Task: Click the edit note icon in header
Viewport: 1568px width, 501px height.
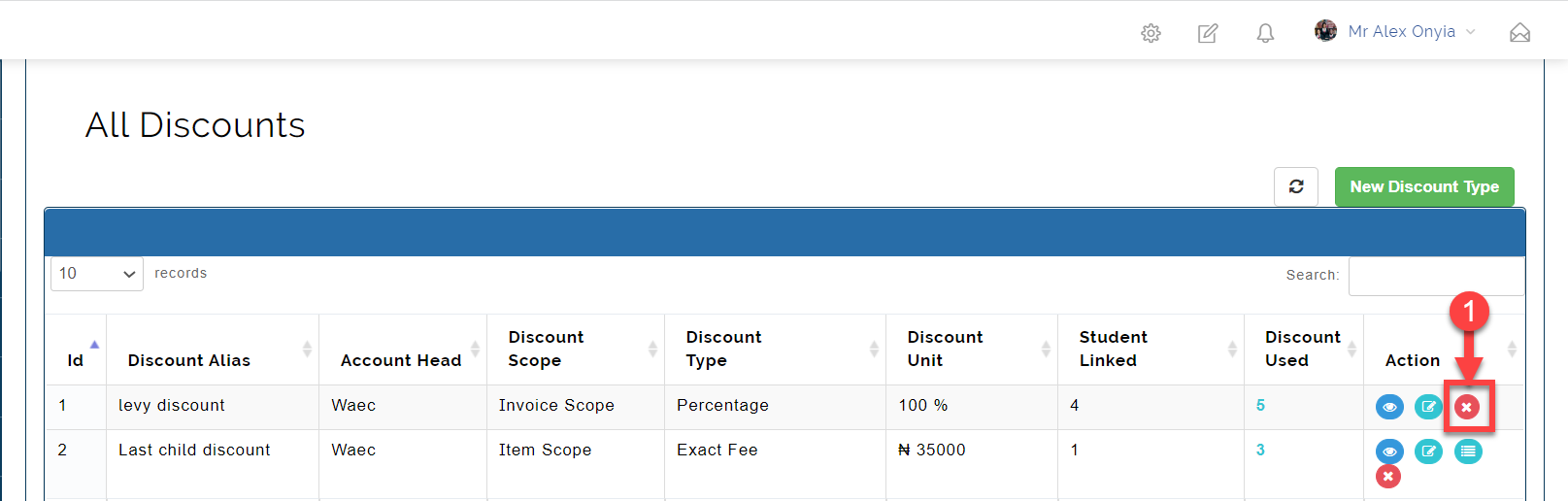Action: coord(1208,33)
